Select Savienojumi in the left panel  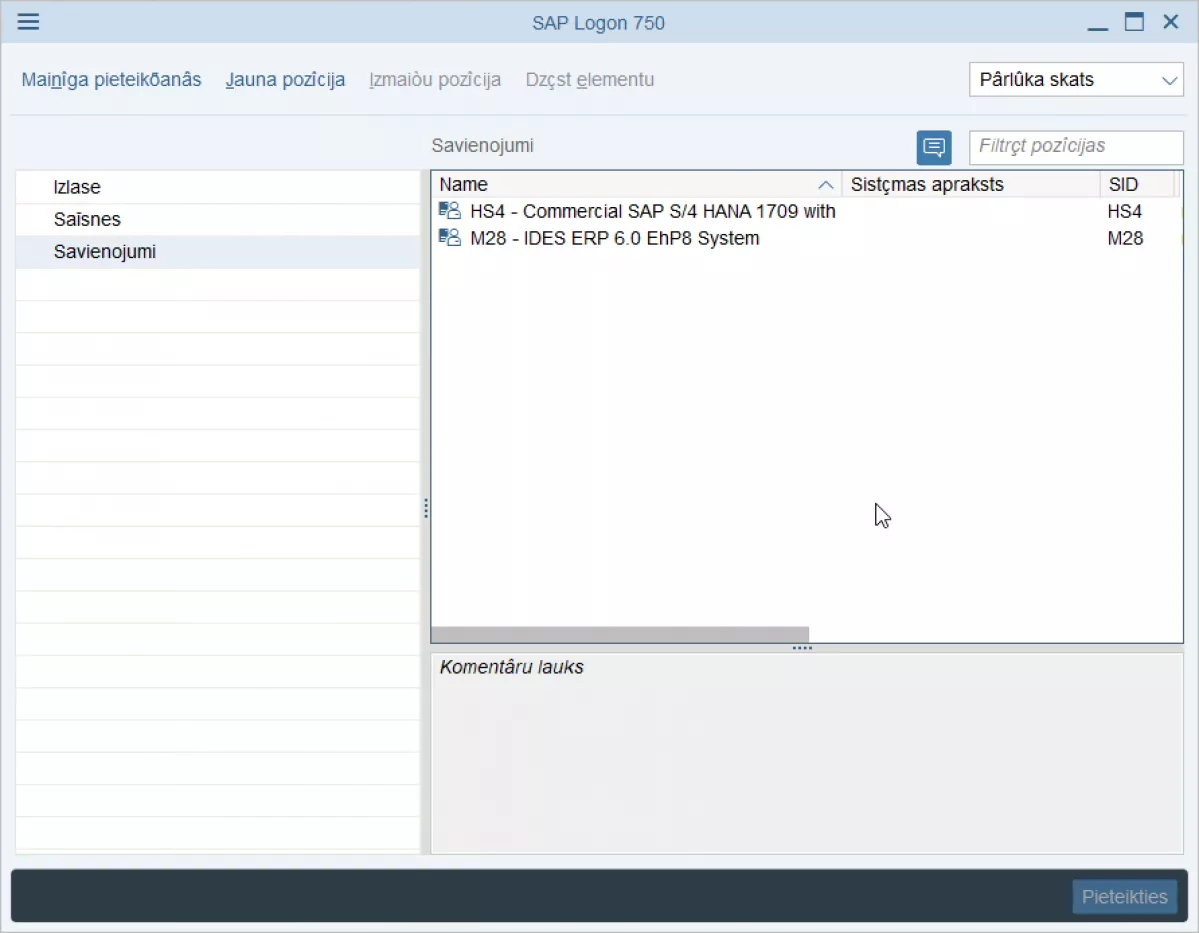click(x=218, y=252)
